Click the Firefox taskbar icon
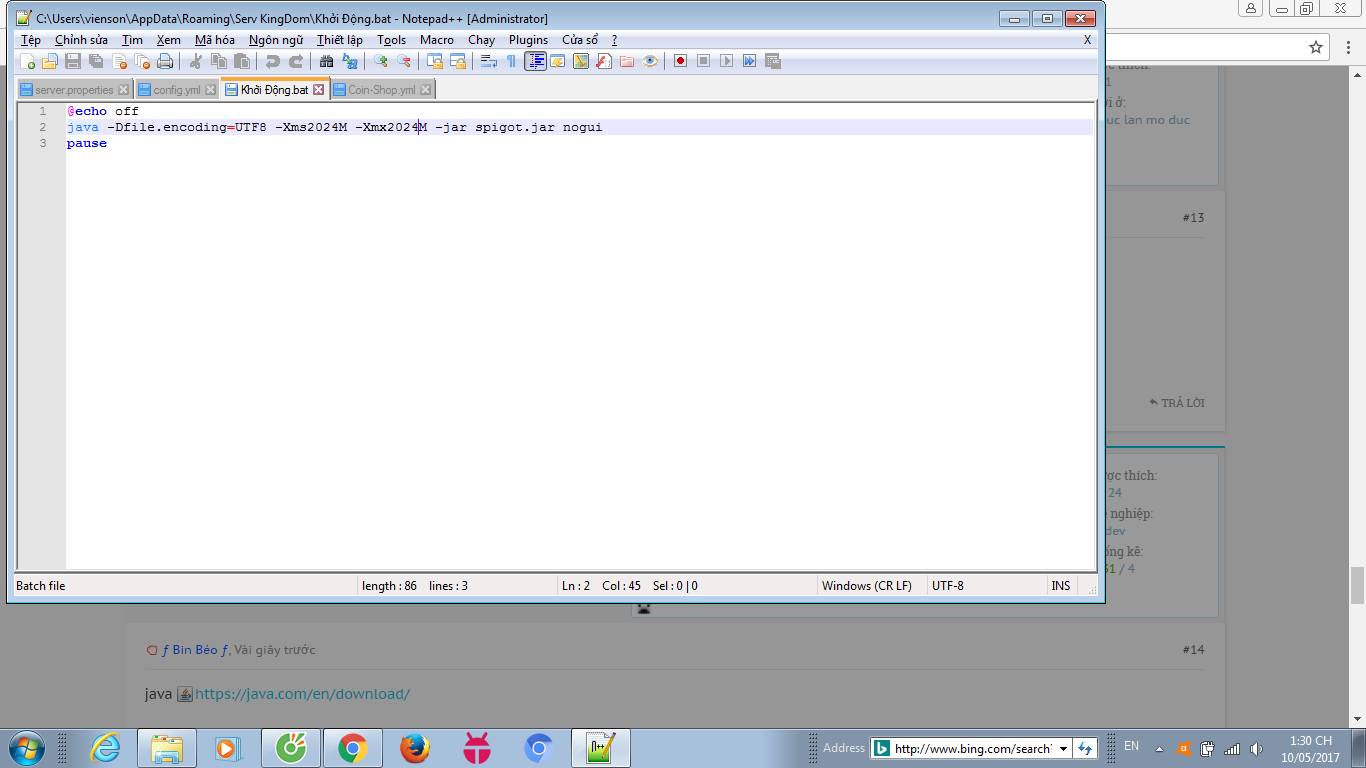1366x768 pixels. click(x=414, y=747)
